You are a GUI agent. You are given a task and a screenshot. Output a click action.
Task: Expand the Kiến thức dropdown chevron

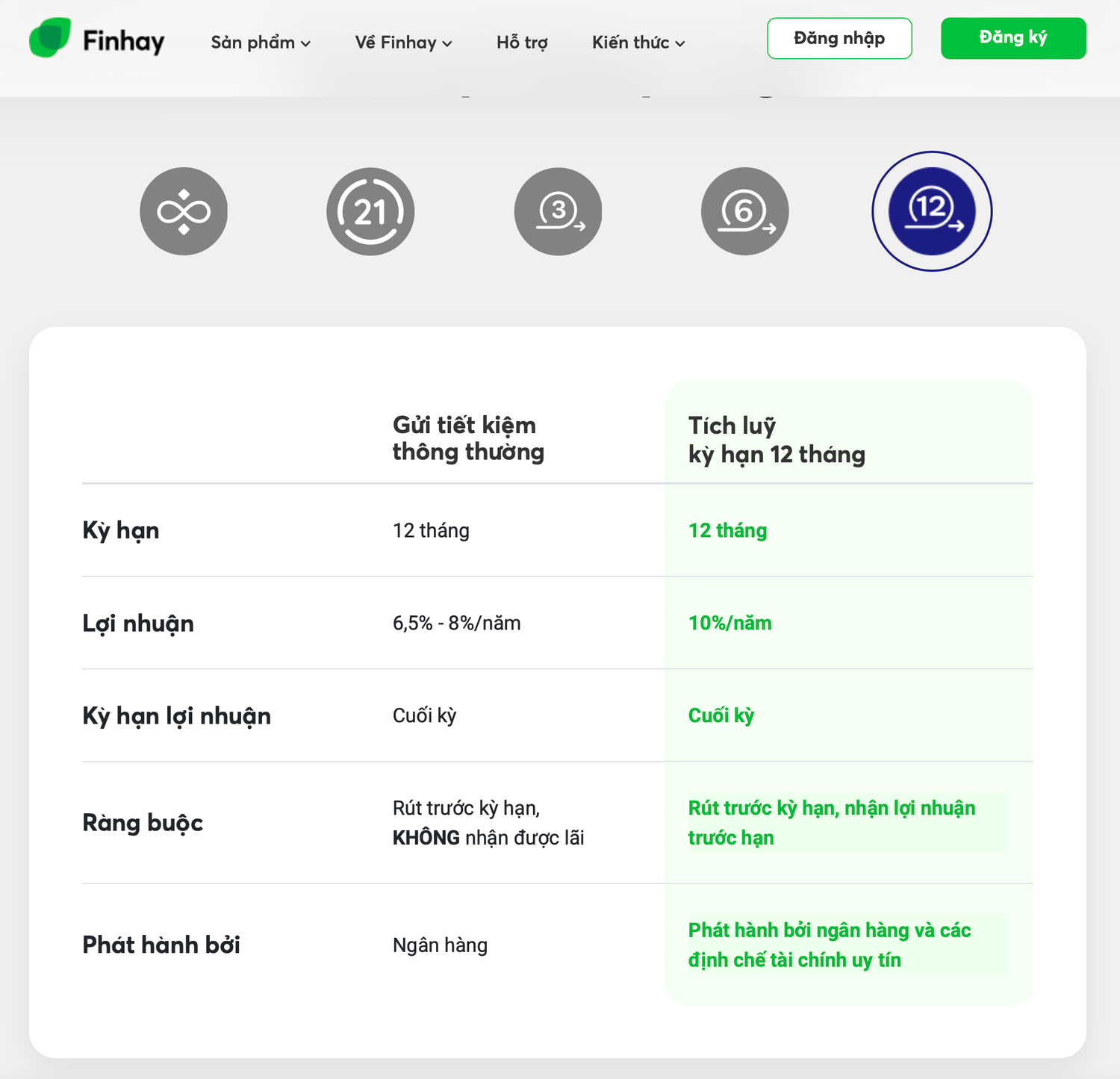[680, 44]
